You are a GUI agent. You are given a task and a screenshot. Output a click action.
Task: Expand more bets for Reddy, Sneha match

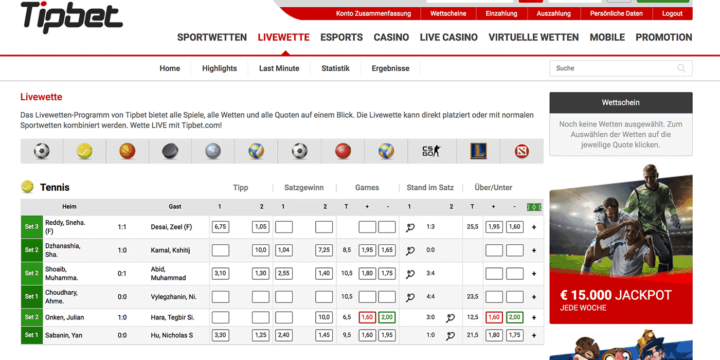click(534, 227)
